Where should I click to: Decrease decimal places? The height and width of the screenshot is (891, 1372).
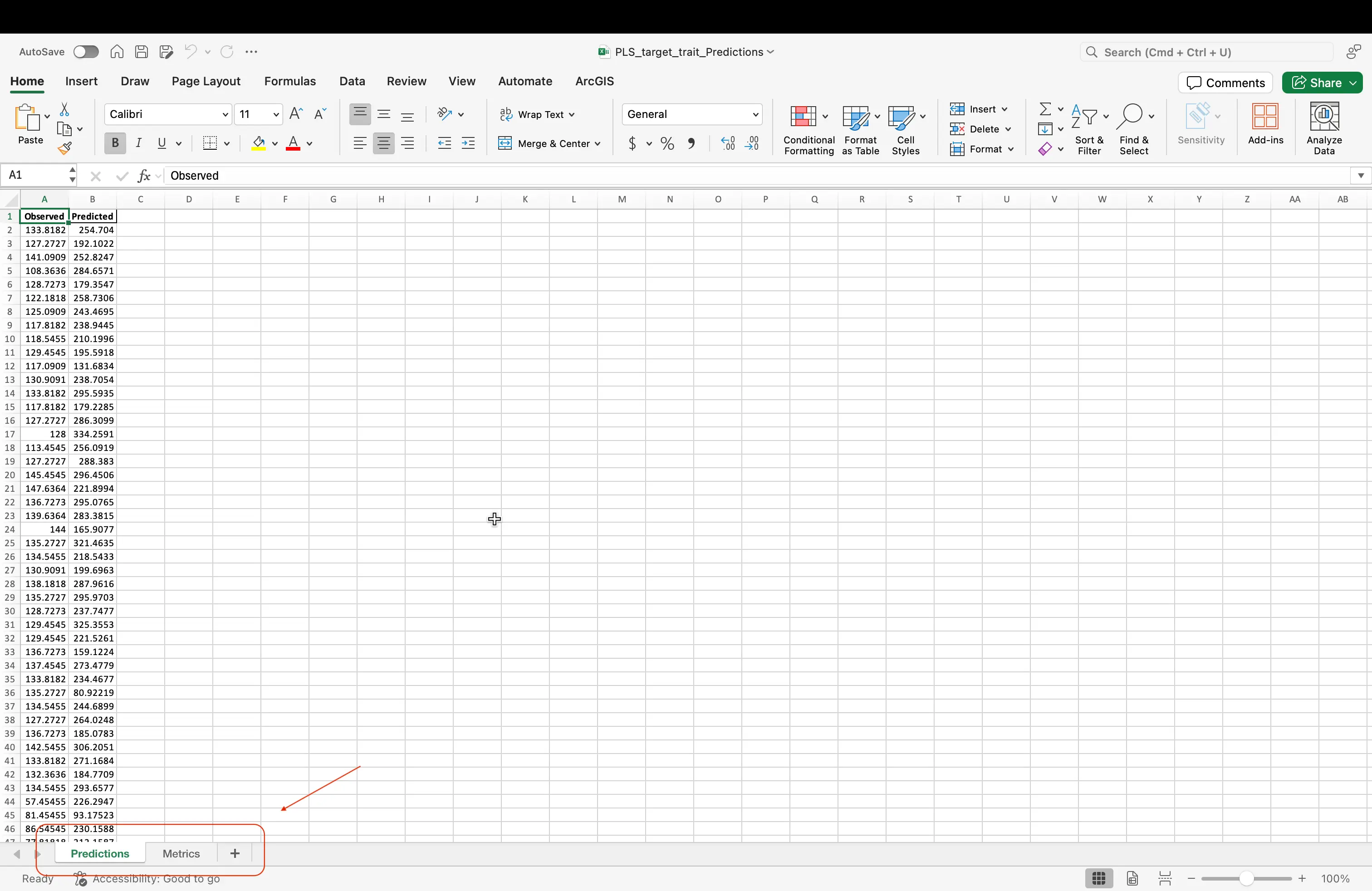[x=752, y=143]
